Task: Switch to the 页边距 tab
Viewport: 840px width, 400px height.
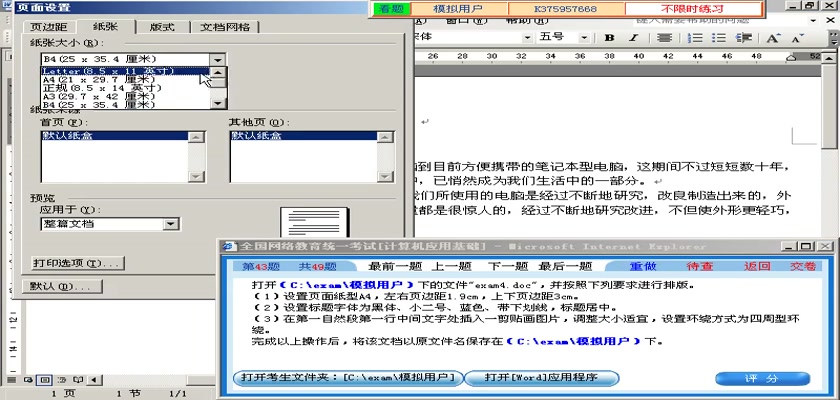Action: point(48,27)
